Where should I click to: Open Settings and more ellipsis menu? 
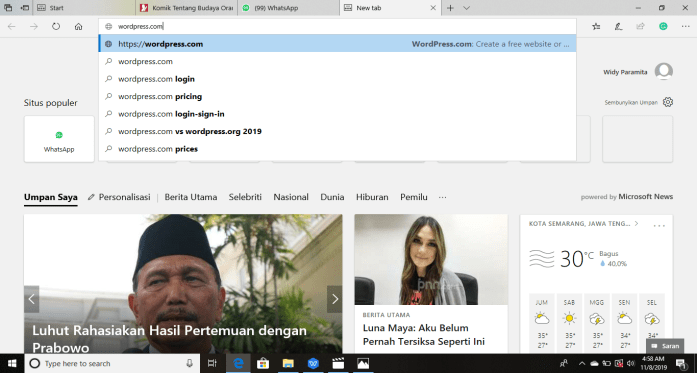pyautogui.click(x=685, y=26)
